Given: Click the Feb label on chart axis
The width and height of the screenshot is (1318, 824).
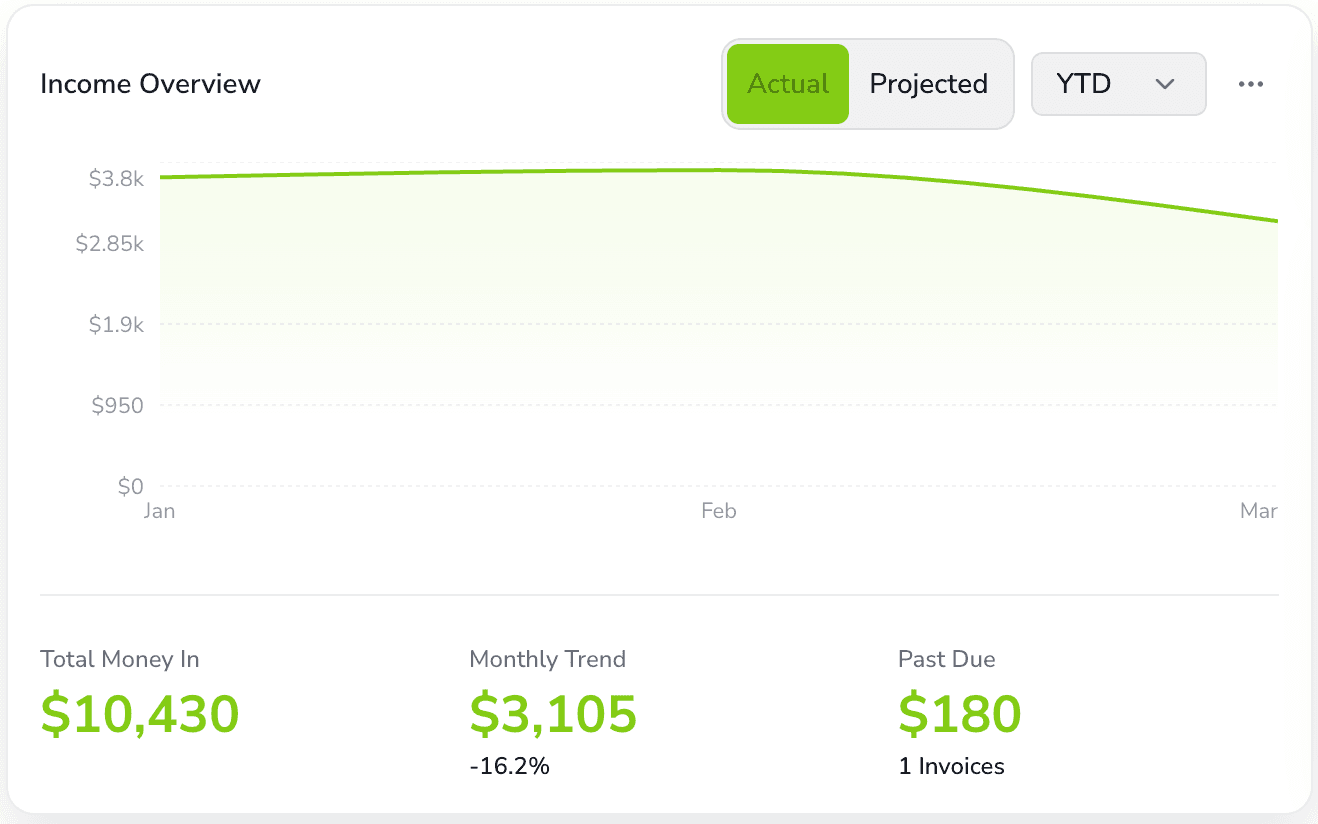Looking at the screenshot, I should click(x=718, y=511).
